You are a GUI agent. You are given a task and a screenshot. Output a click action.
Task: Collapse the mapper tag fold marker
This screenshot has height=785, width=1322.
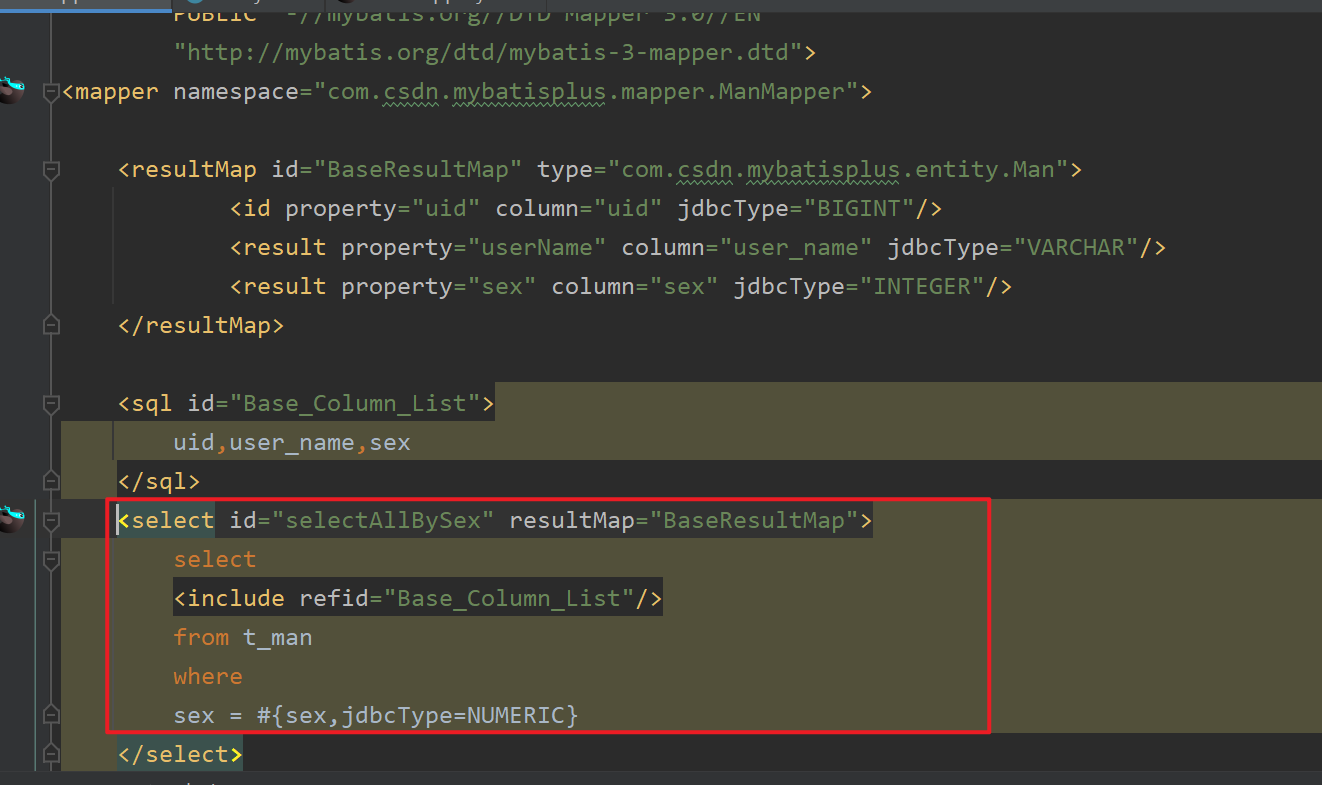coord(51,92)
